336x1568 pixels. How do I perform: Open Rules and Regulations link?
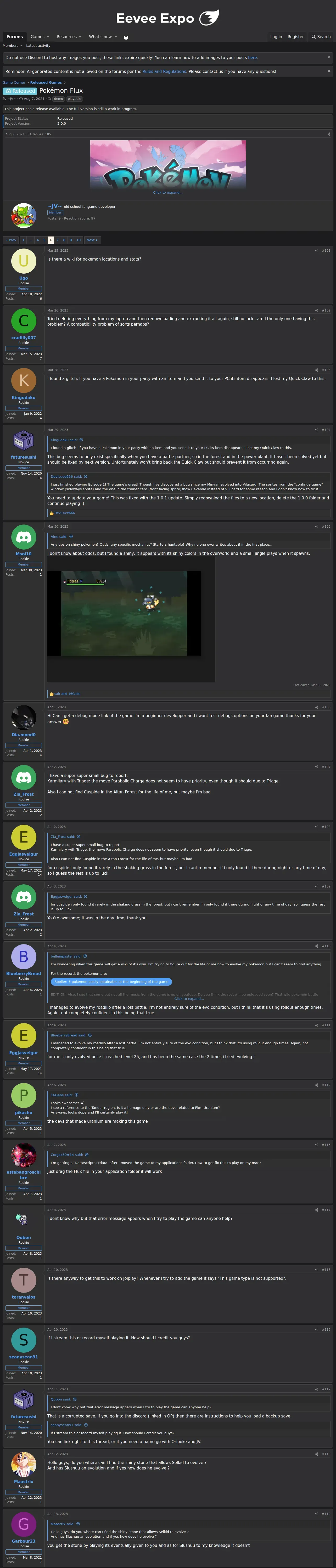(164, 71)
